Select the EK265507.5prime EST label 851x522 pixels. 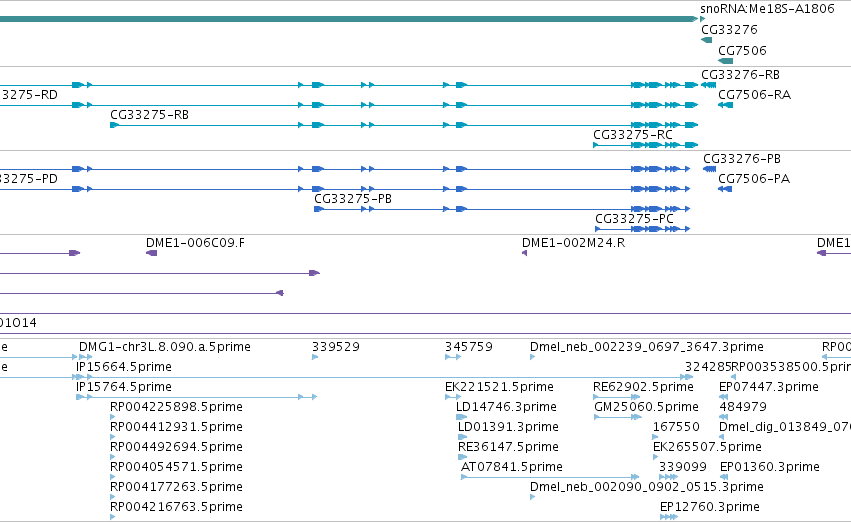tap(707, 448)
